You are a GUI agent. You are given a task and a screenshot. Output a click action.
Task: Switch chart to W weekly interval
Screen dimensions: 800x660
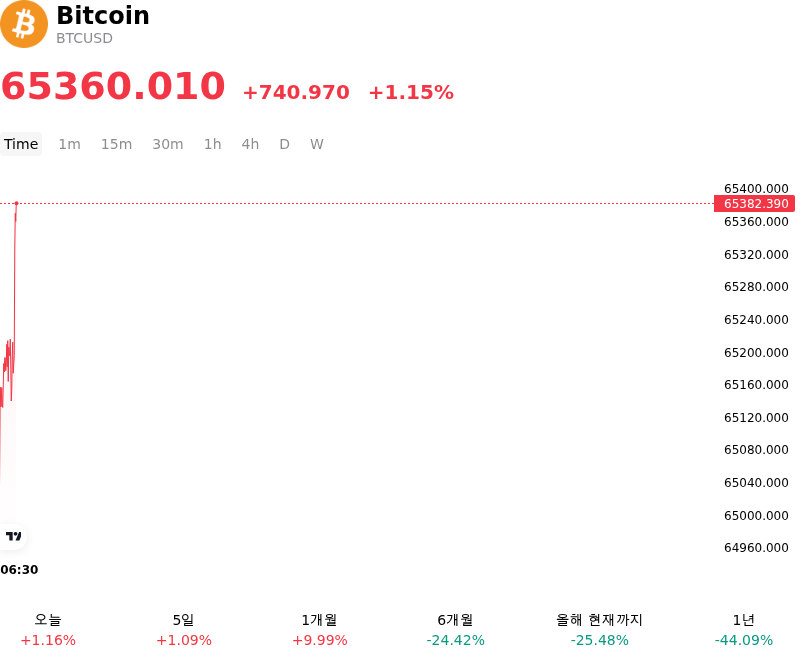pos(316,144)
